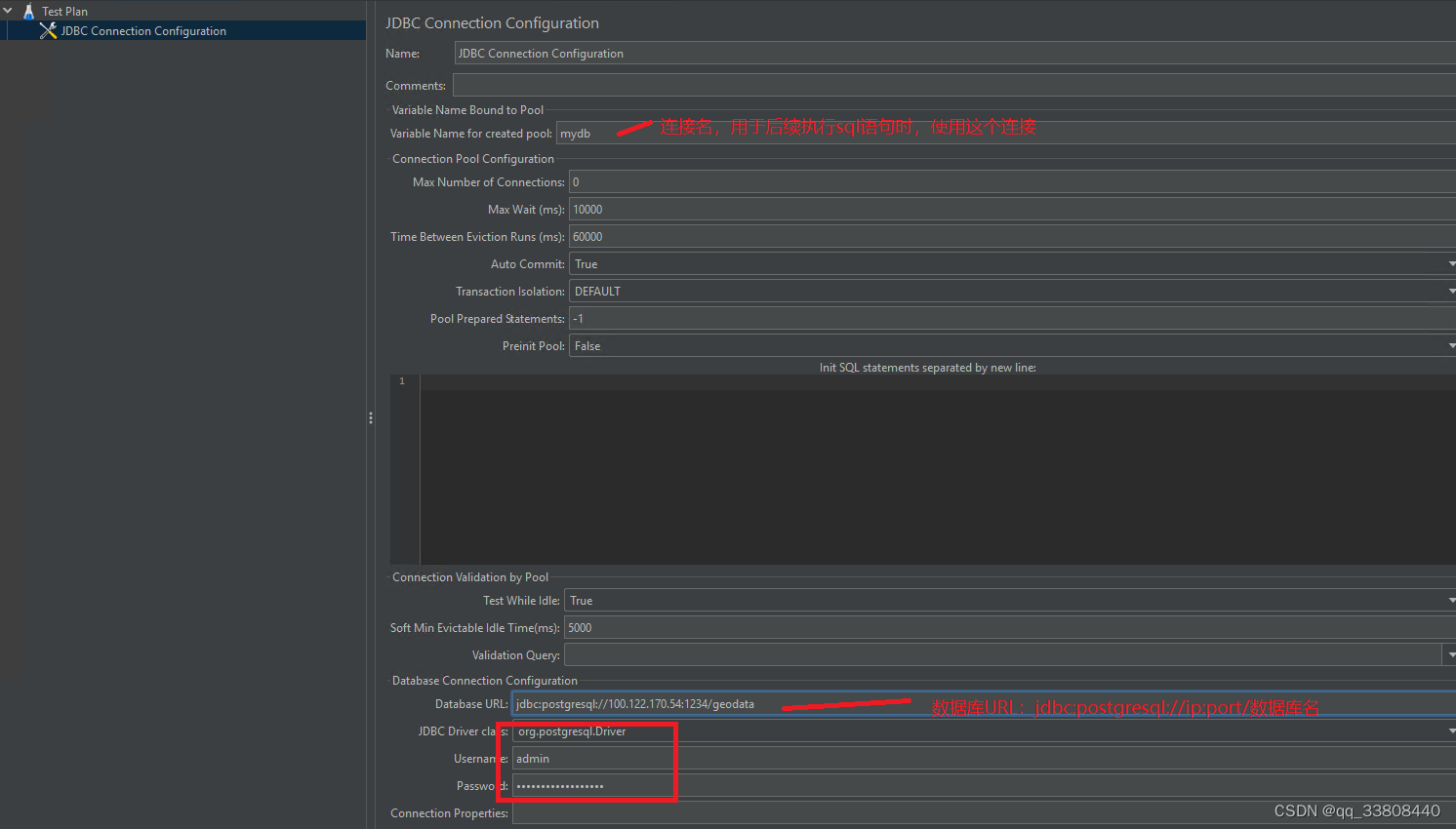Image resolution: width=1456 pixels, height=829 pixels.
Task: Click the JDBC Connection Configuration wrench icon
Action: (x=48, y=30)
